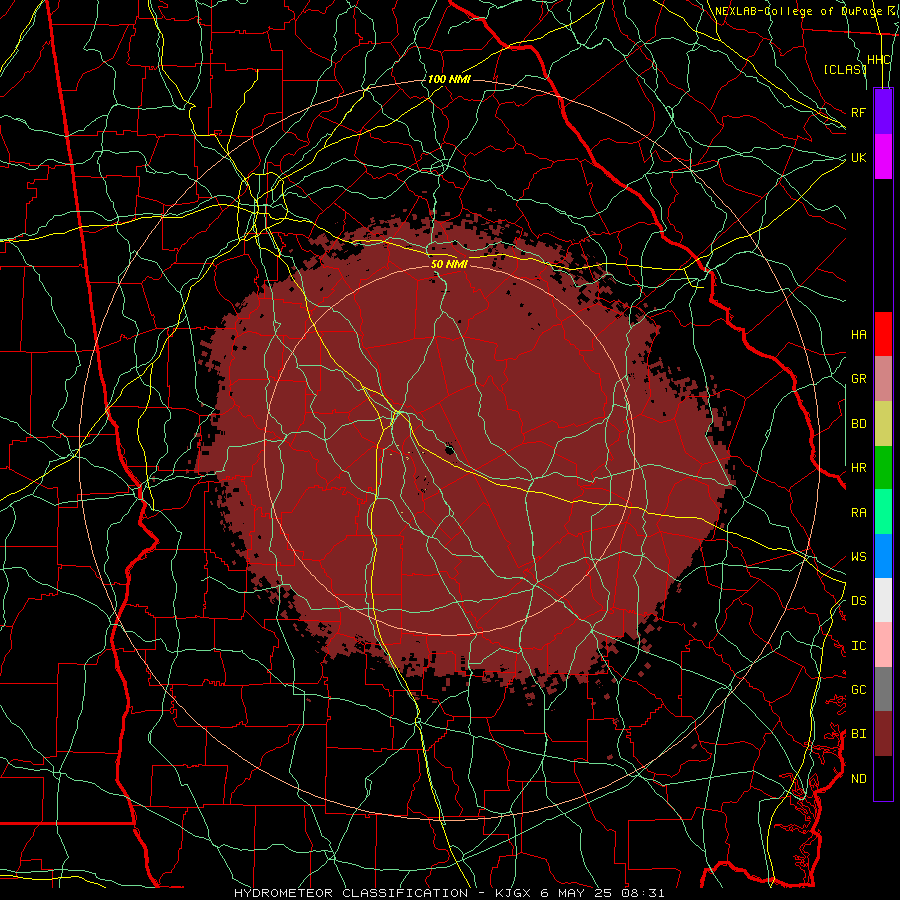900x900 pixels.
Task: Click the BD legend label
Action: click(859, 424)
